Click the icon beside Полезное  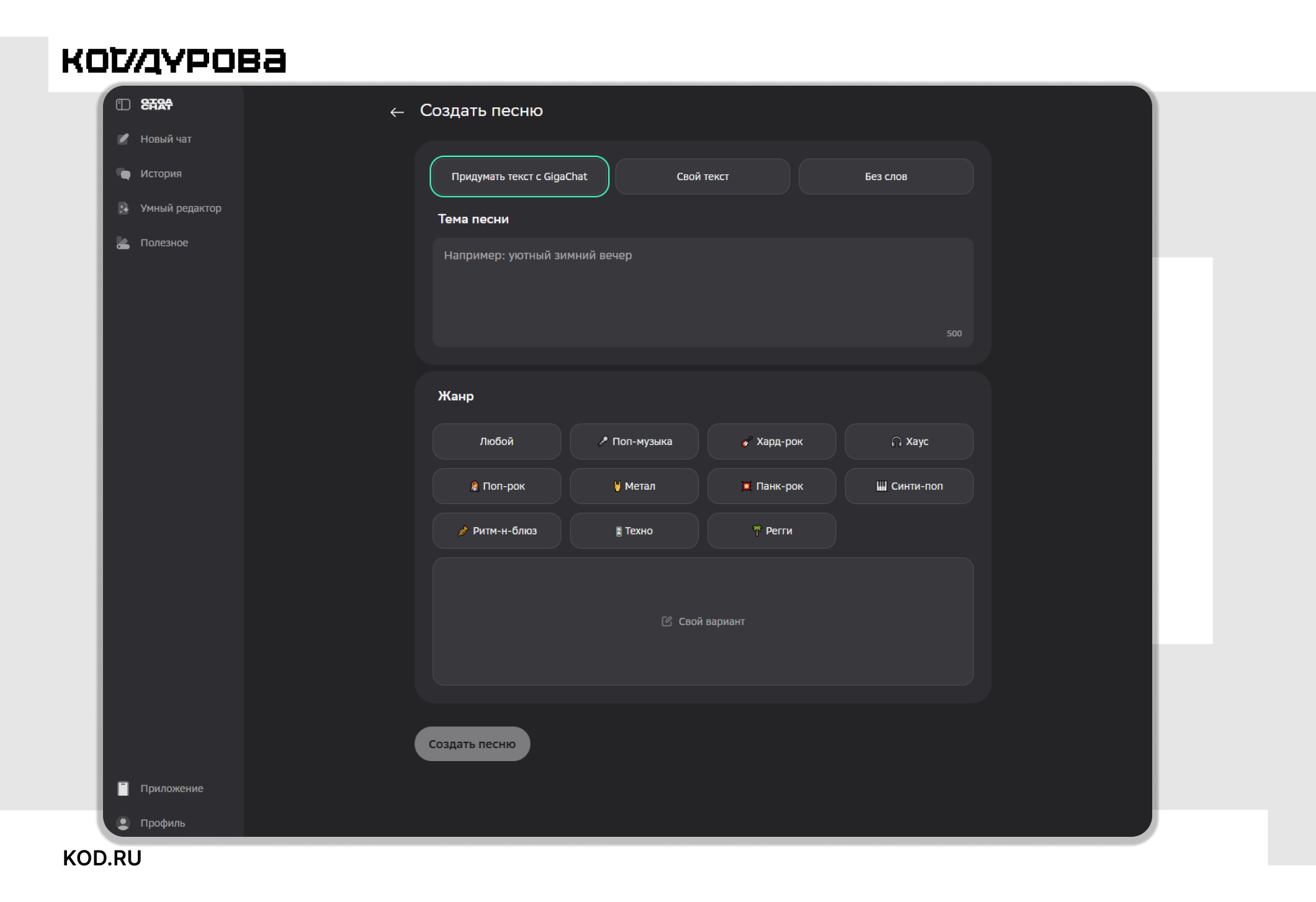123,243
